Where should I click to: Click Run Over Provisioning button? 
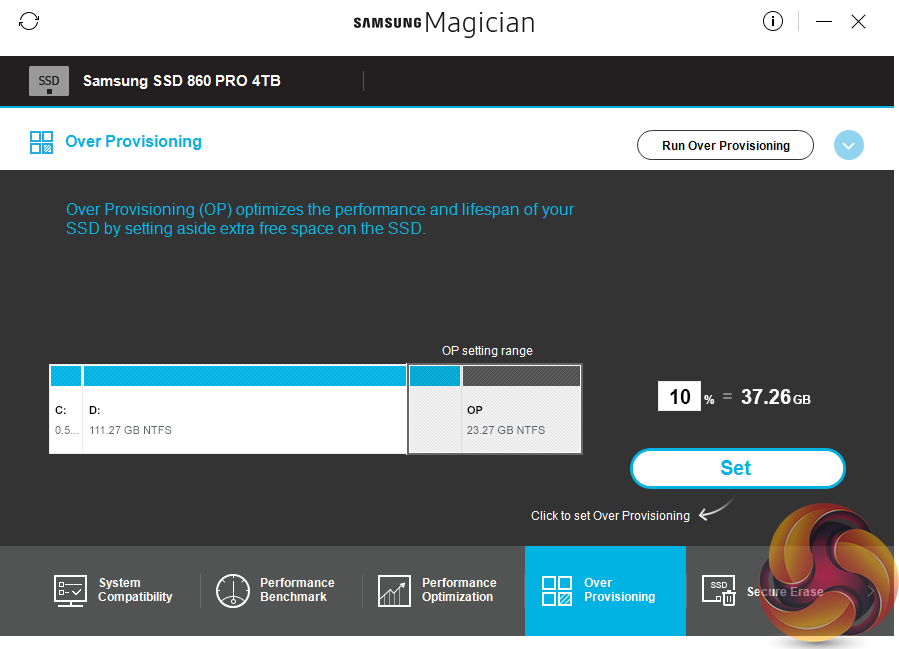[x=725, y=145]
